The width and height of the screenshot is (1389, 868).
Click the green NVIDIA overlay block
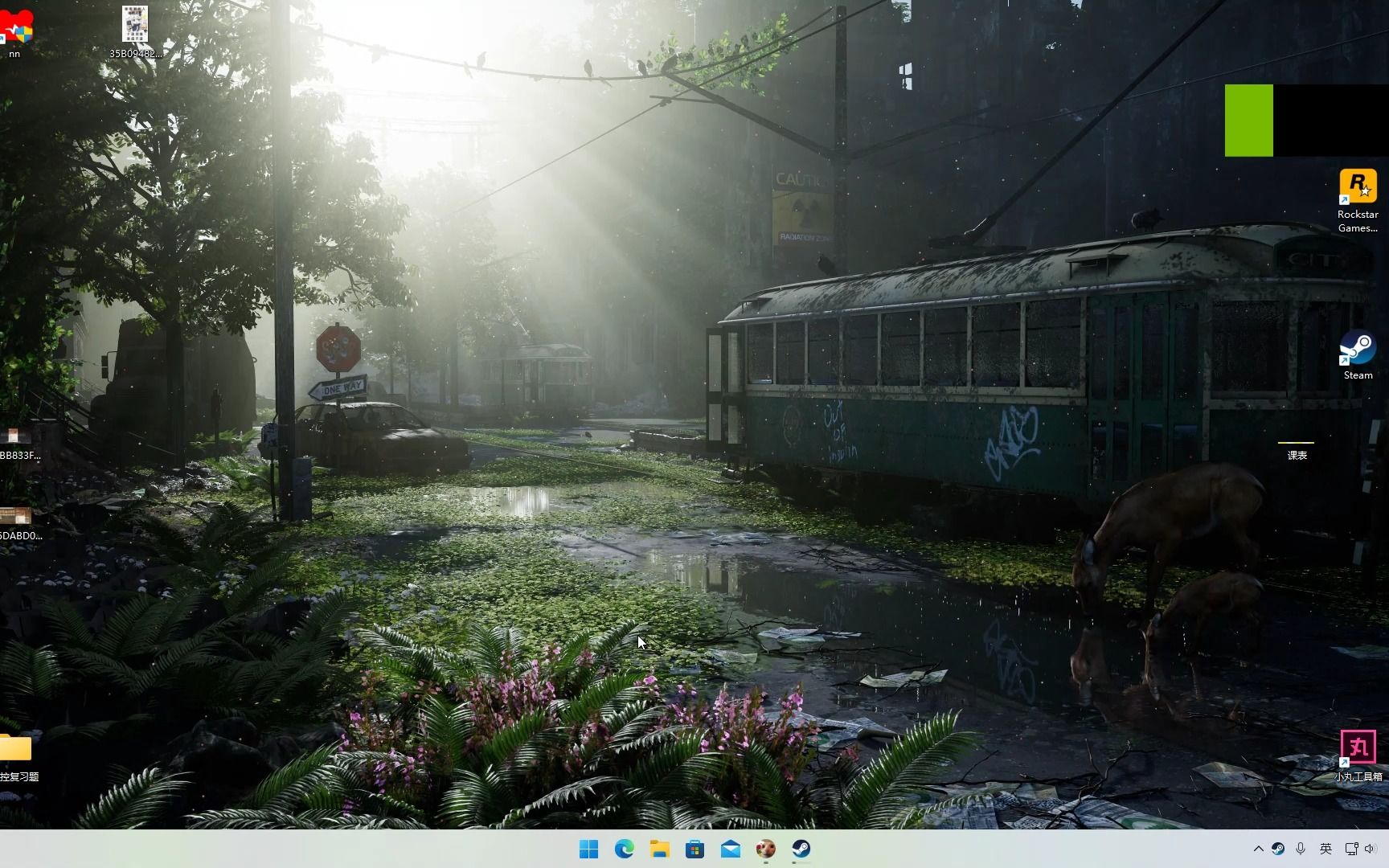click(x=1248, y=121)
